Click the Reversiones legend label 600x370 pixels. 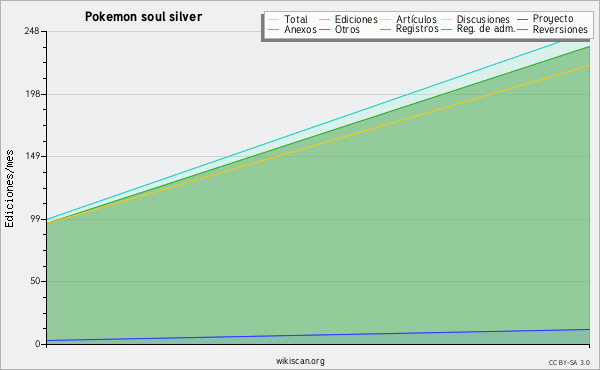(560, 29)
